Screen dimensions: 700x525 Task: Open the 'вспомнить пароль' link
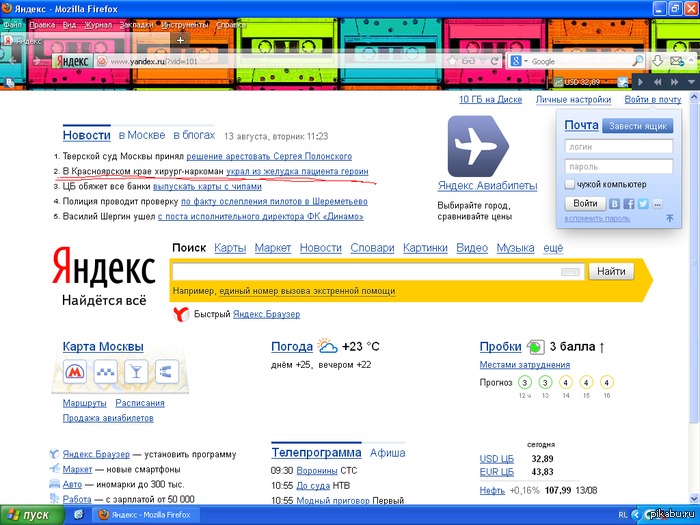(597, 218)
